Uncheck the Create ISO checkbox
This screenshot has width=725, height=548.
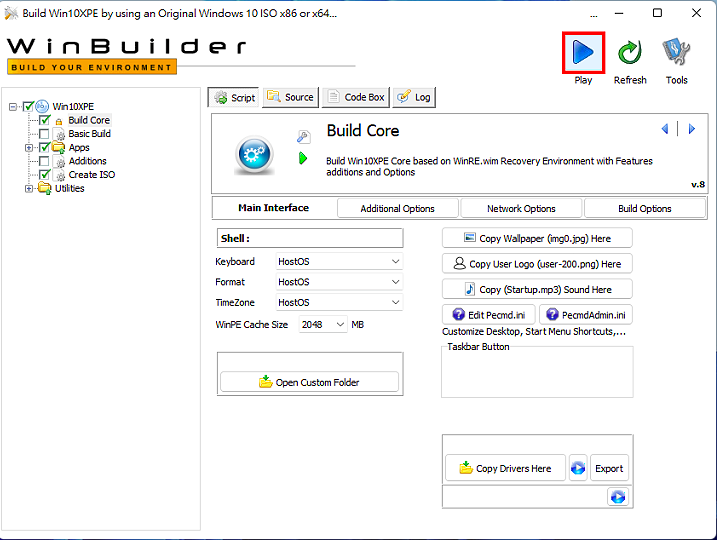[44, 175]
